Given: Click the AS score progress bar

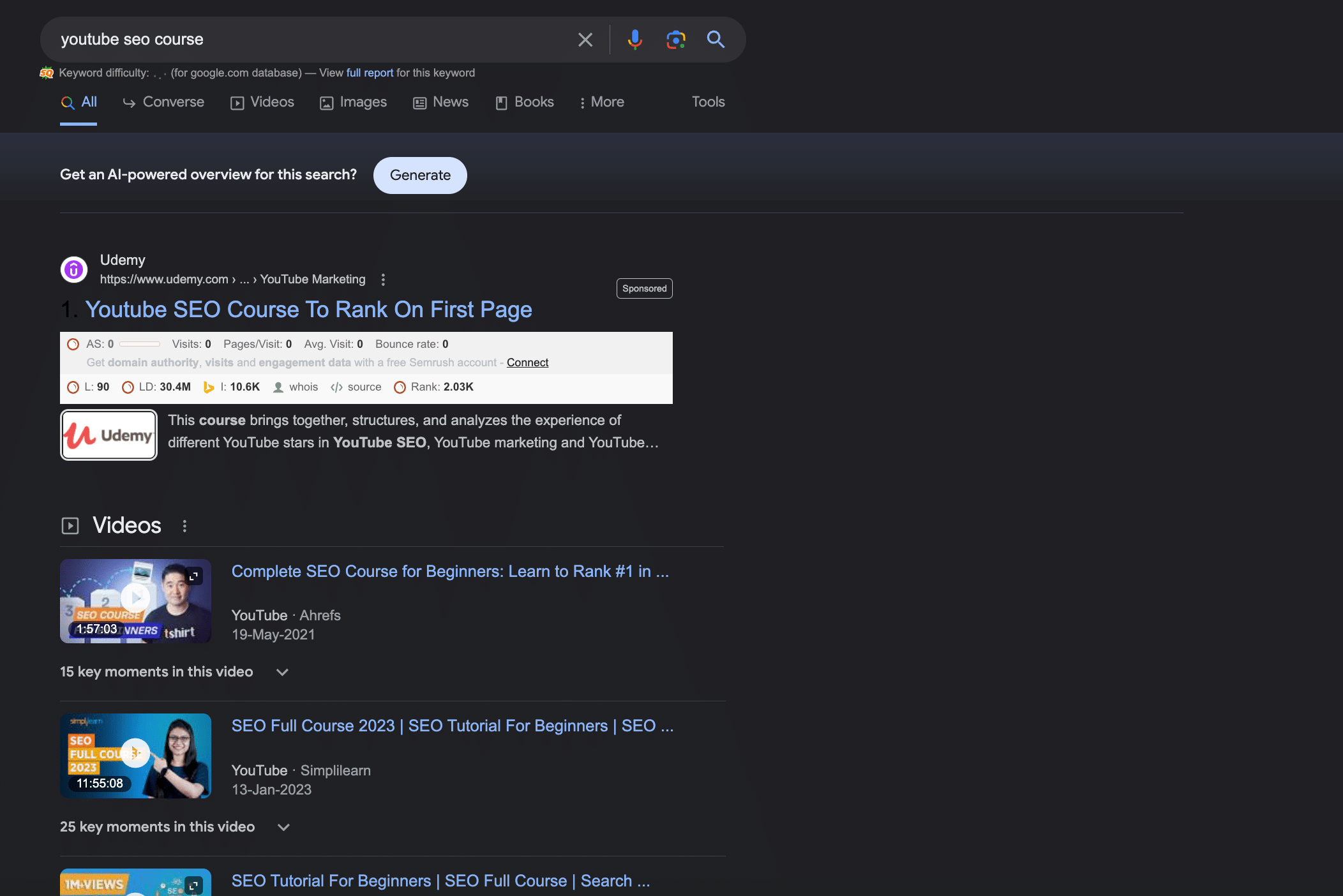Looking at the screenshot, I should click(139, 344).
